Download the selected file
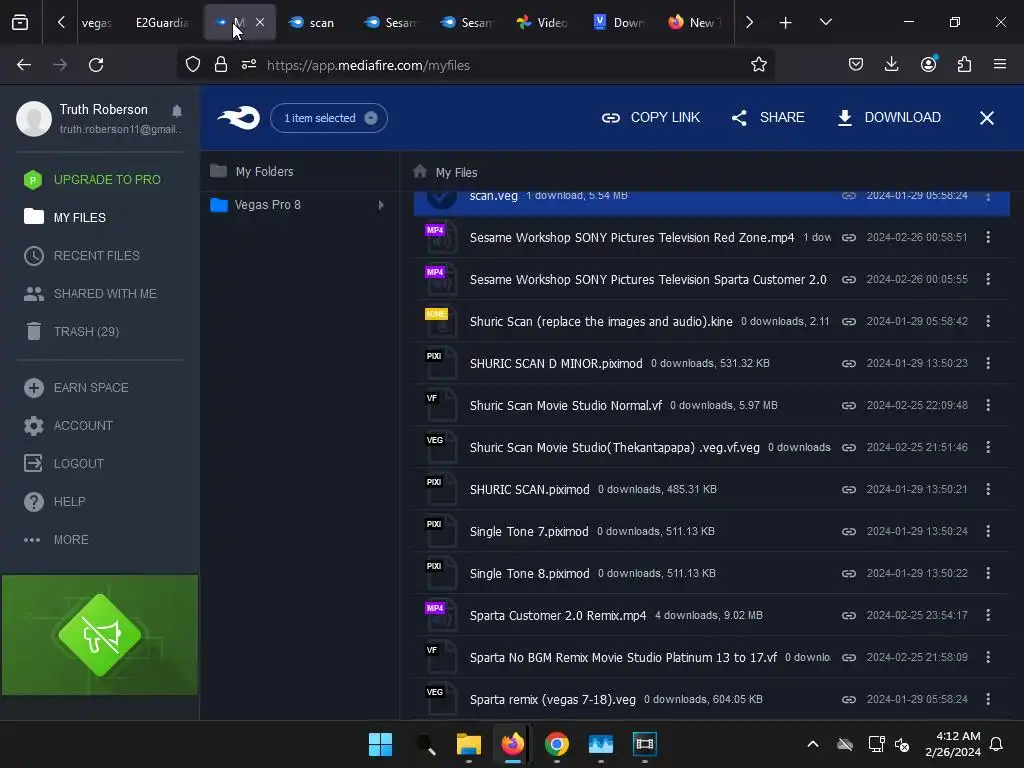The image size is (1024, 768). pyautogui.click(x=889, y=118)
